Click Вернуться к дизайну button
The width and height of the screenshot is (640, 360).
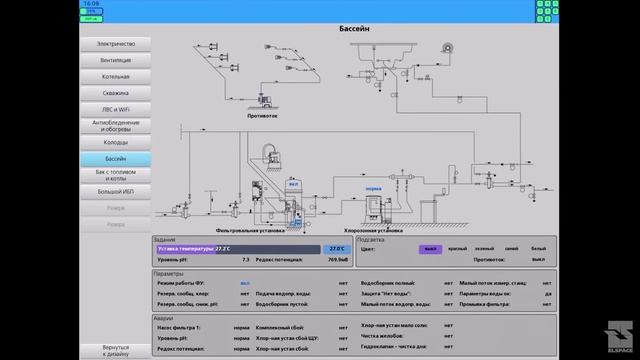116,351
